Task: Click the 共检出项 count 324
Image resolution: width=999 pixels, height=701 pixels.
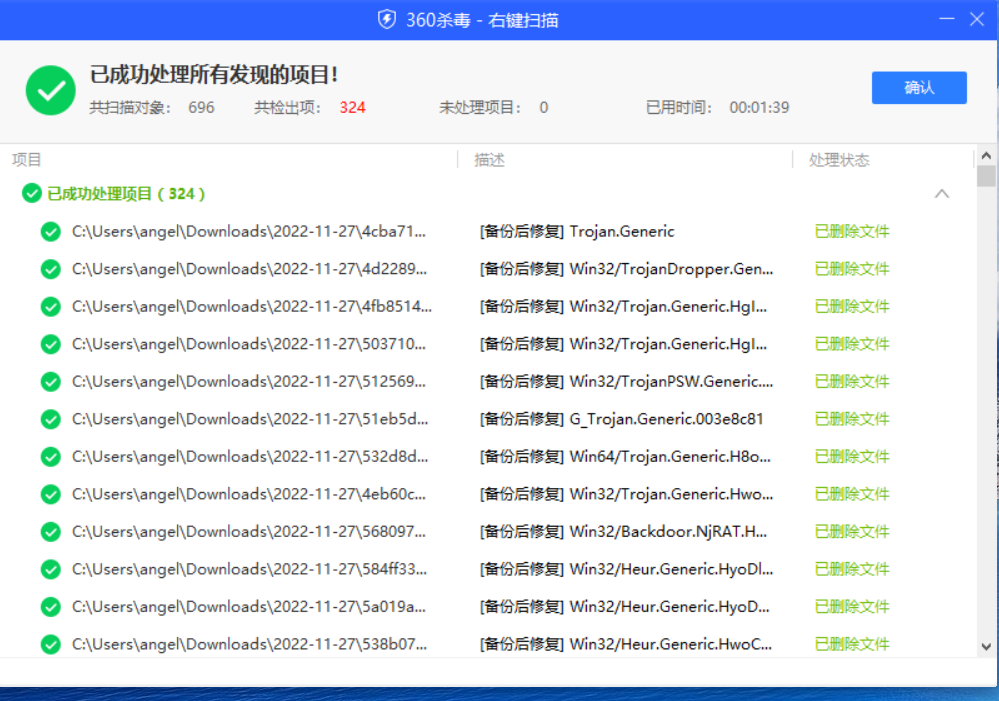Action: [352, 108]
